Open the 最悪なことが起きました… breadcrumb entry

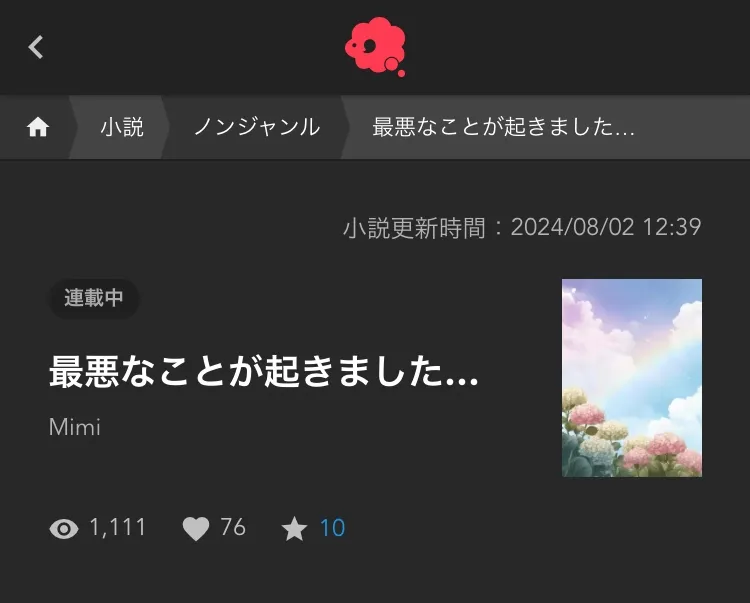click(504, 127)
